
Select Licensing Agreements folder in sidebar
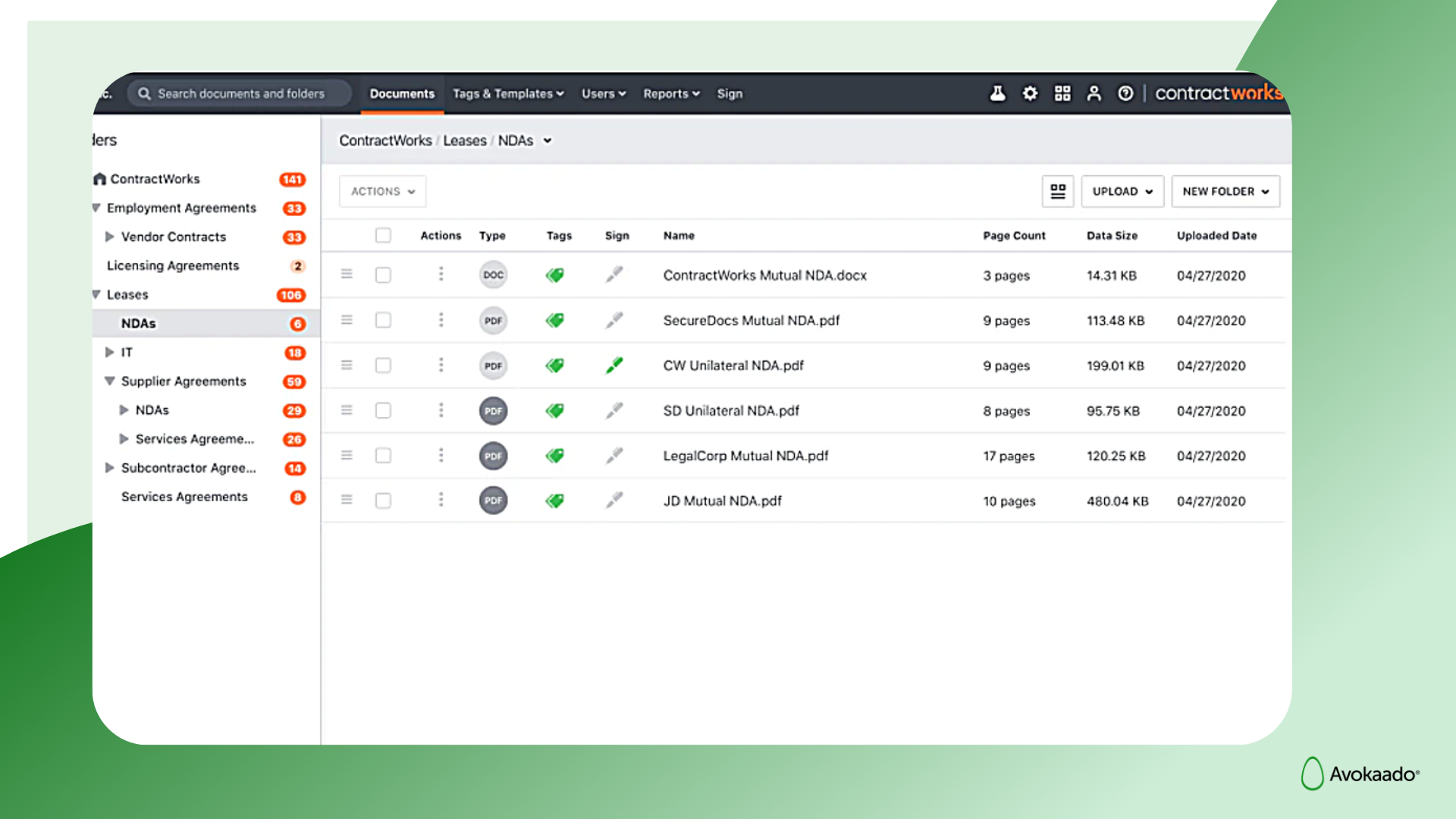[173, 265]
